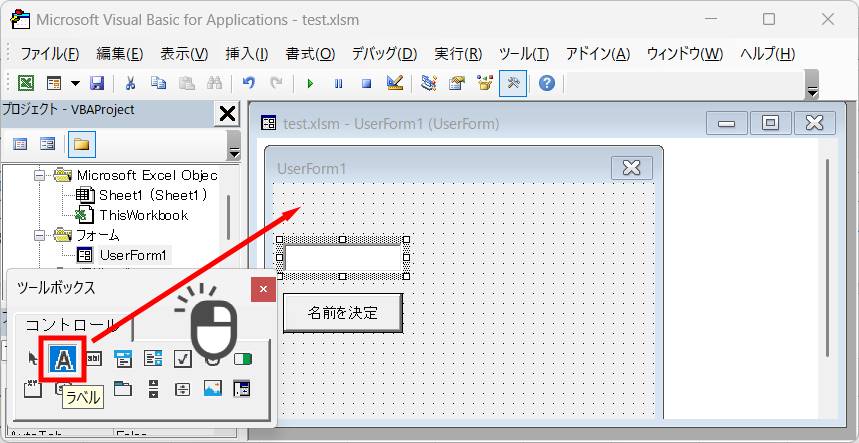Click the Insert UserForm toolbar icon
The image size is (859, 443).
pyautogui.click(x=54, y=83)
